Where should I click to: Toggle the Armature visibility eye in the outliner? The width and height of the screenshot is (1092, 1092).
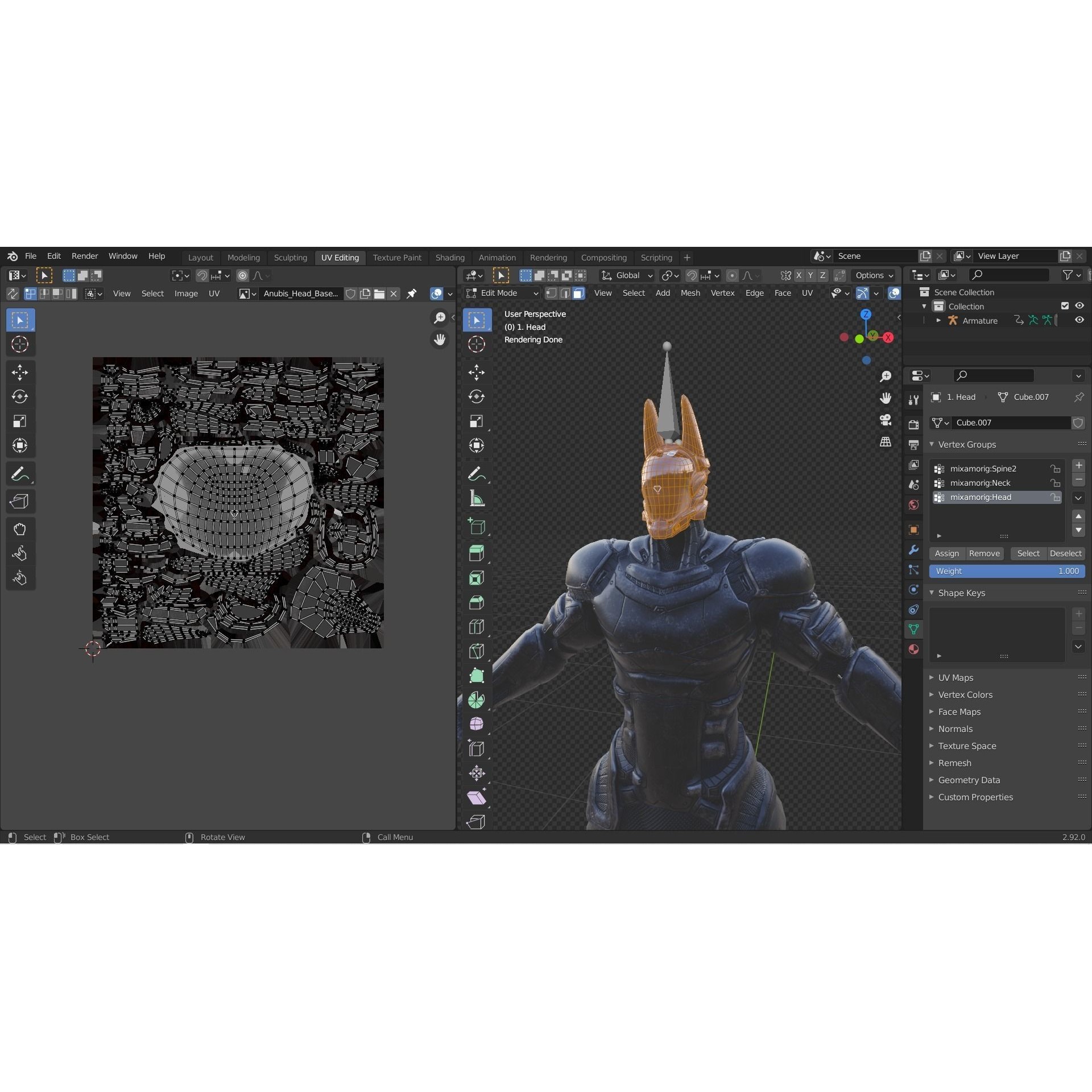coord(1079,320)
